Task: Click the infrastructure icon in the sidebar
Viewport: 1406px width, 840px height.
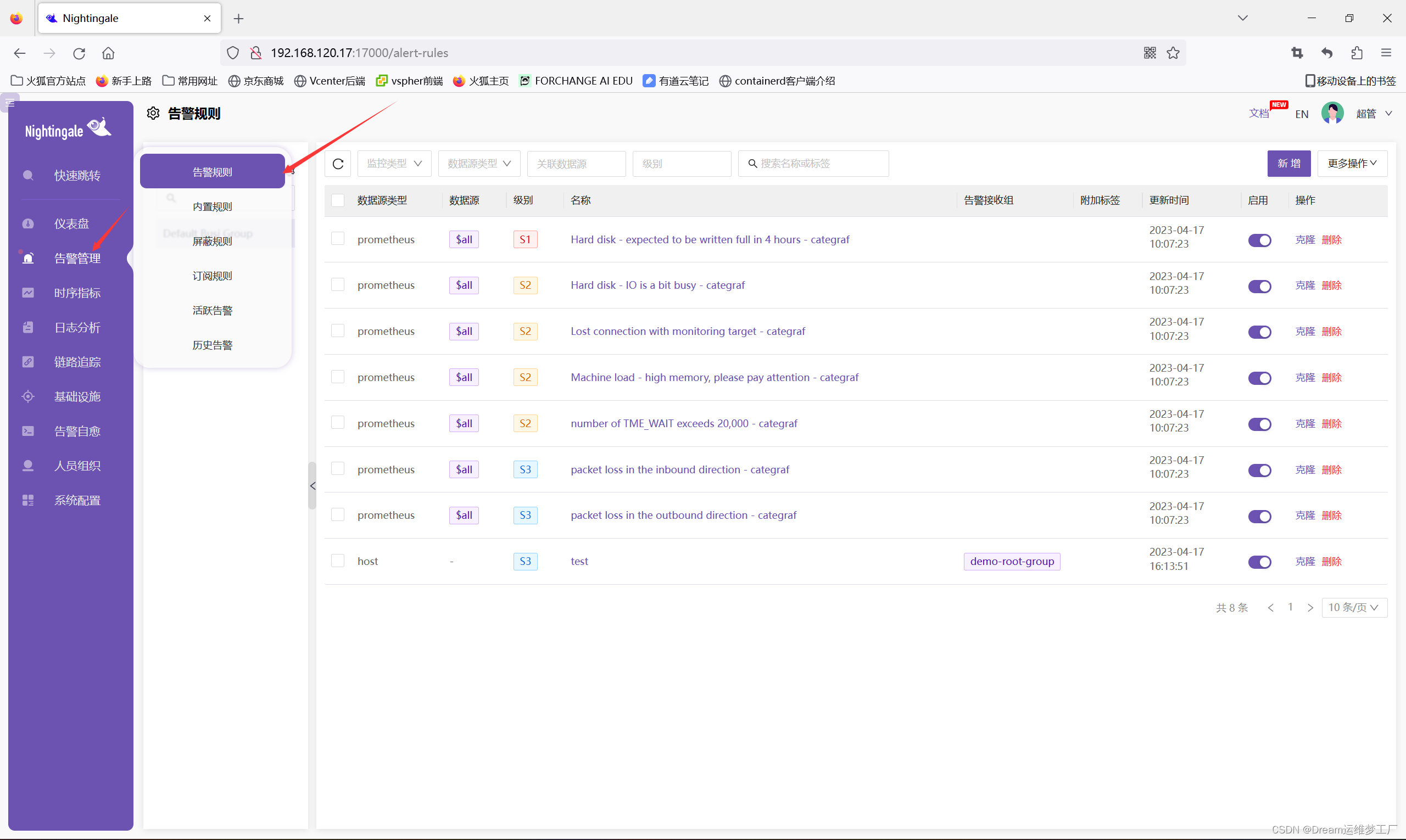Action: pos(28,396)
